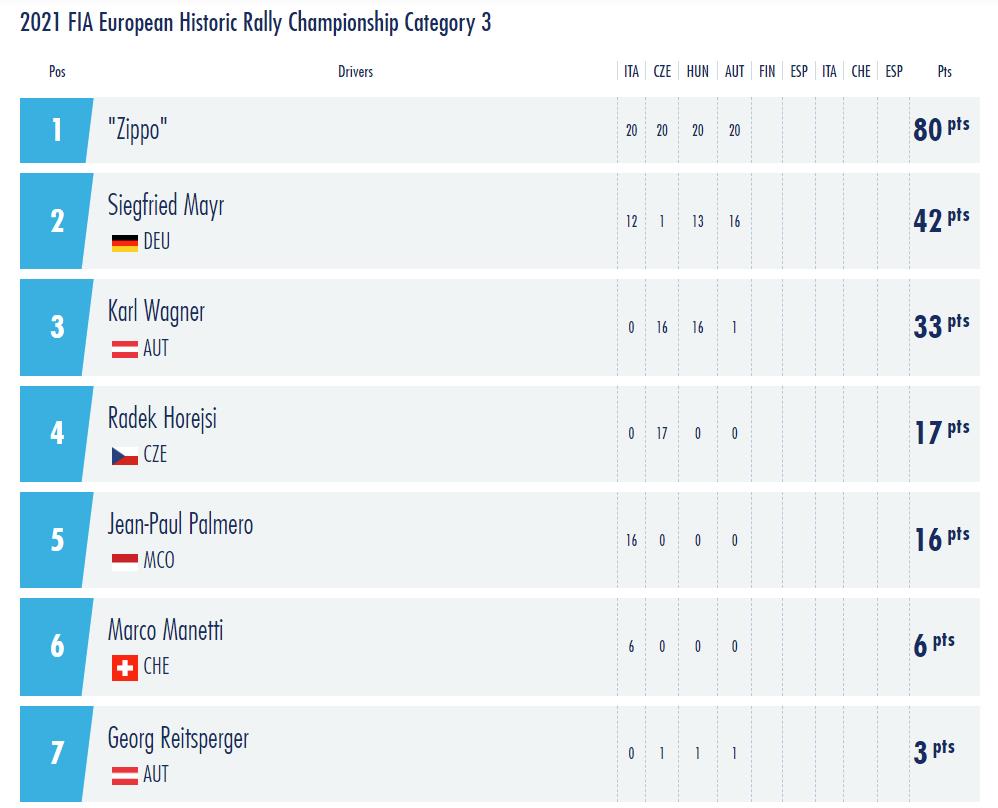
Task: Click the FIN round column header
Action: pyautogui.click(x=767, y=71)
